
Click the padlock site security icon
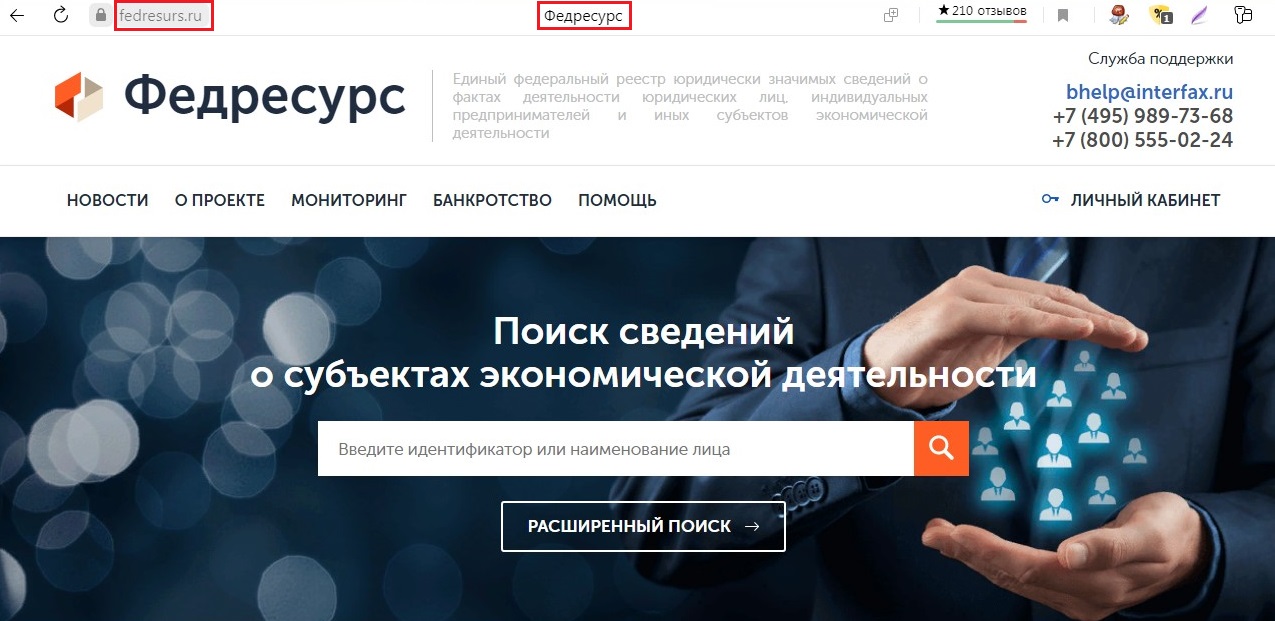click(x=99, y=15)
